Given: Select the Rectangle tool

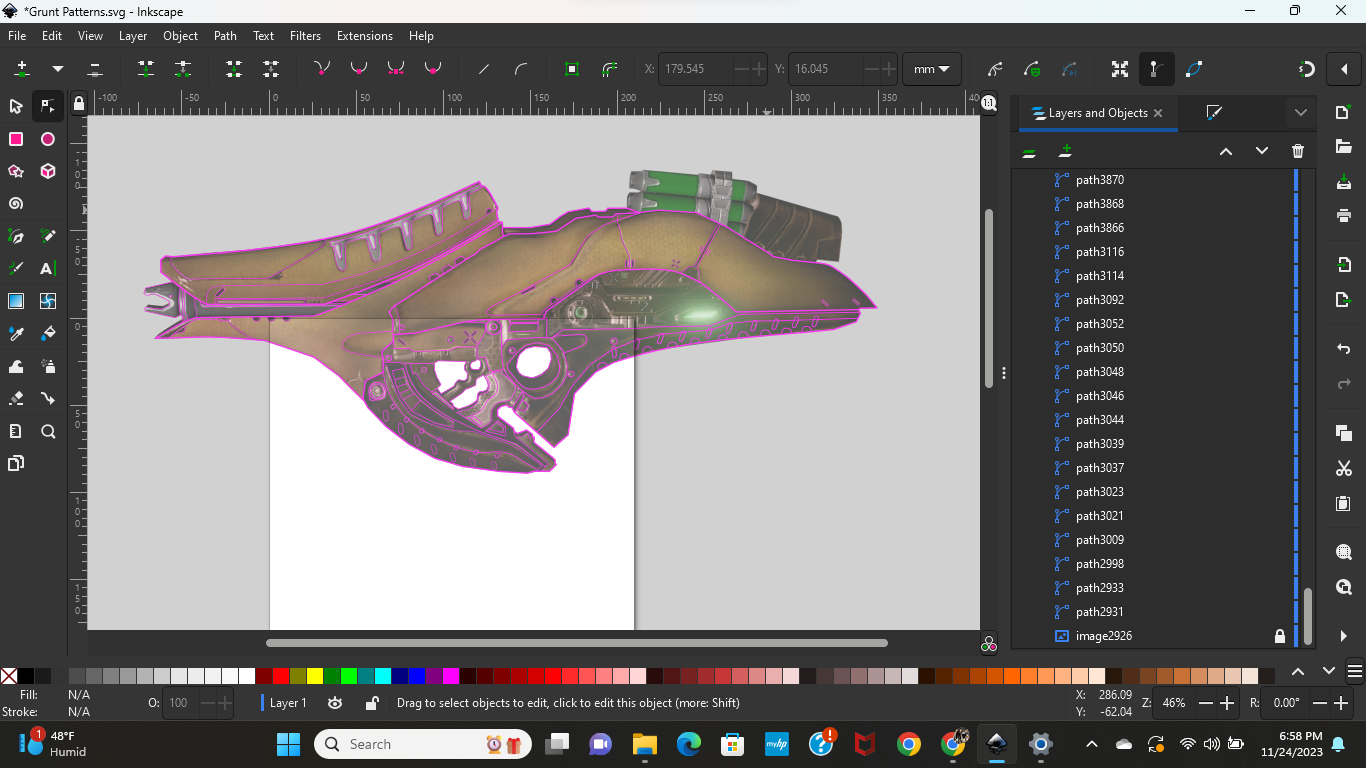Looking at the screenshot, I should (16, 139).
